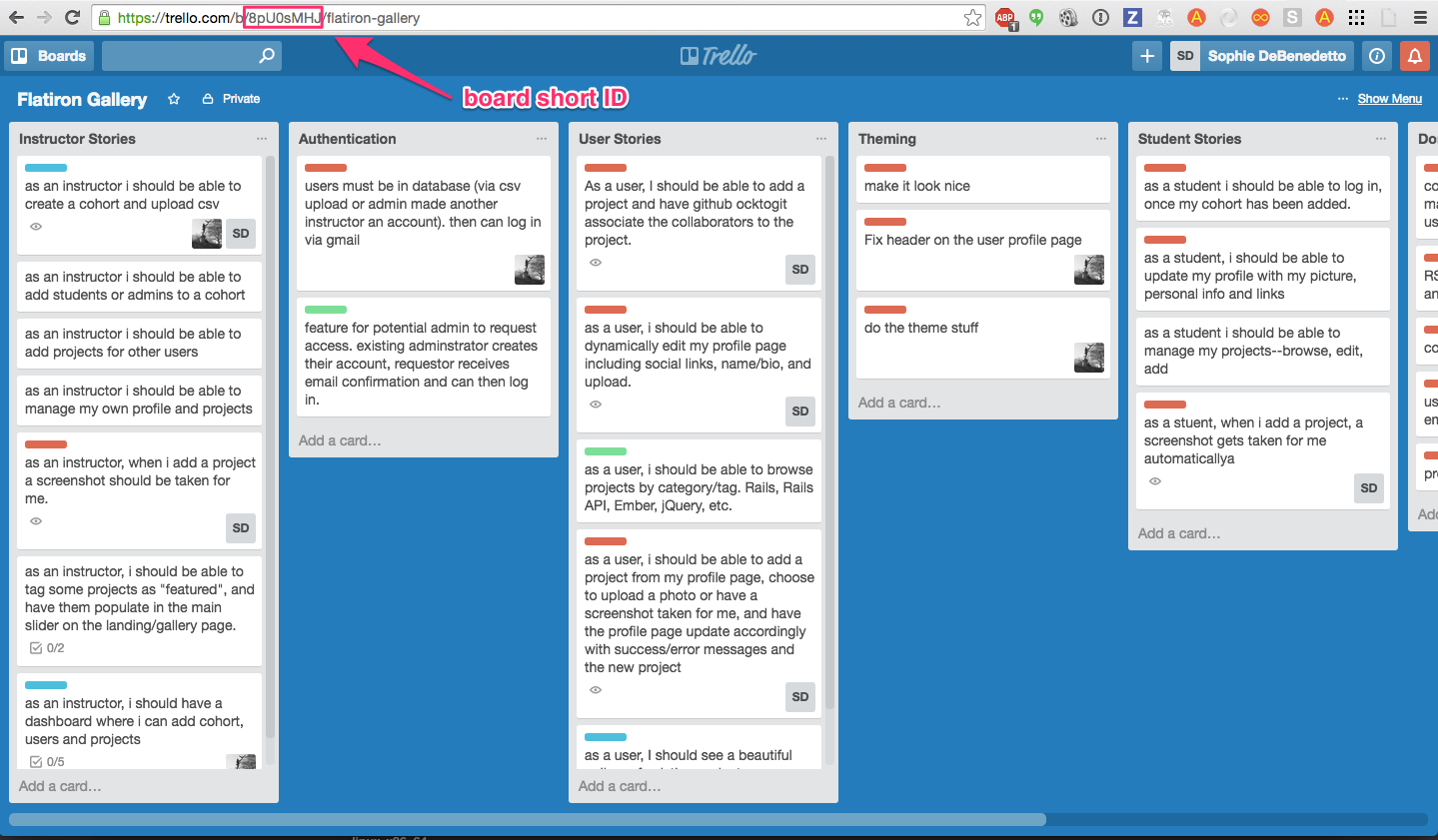Viewport: 1438px width, 840px height.
Task: Click watch eye on 'dynamically edit my profile' card
Action: pos(596,405)
